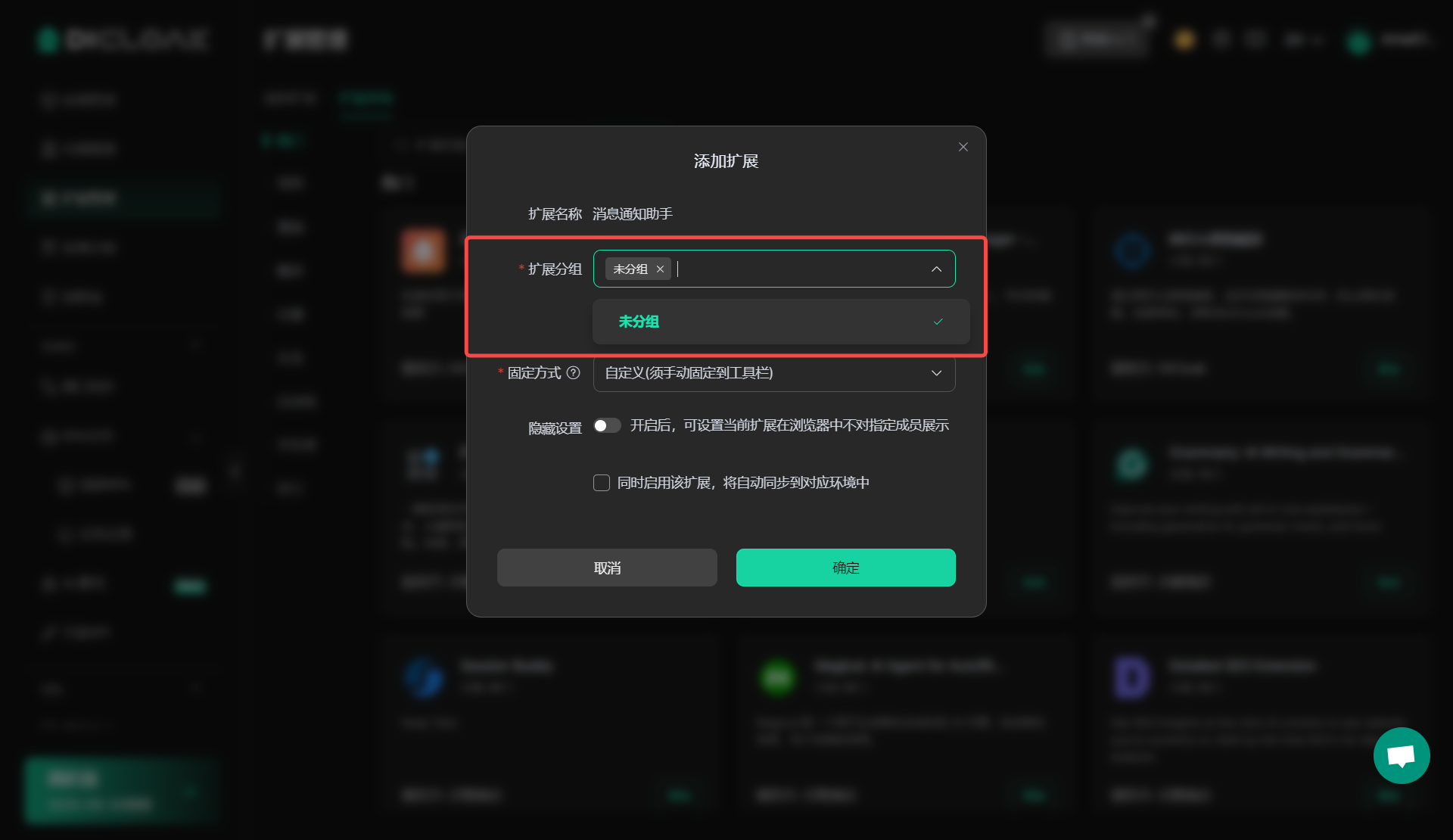The width and height of the screenshot is (1453, 840).
Task: Click the orange extension thumbnail behind dialog
Action: 423,250
